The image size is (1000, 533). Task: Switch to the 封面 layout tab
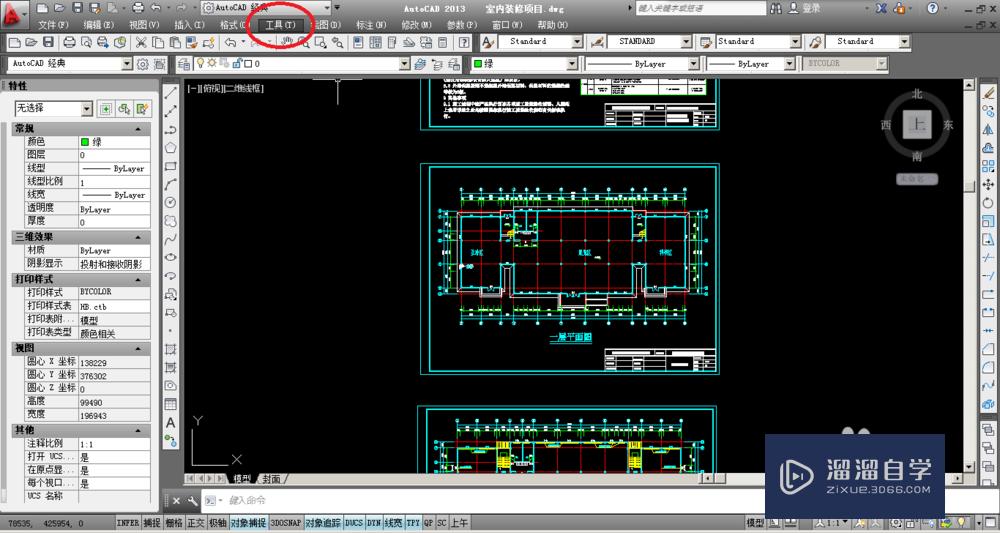click(x=272, y=478)
